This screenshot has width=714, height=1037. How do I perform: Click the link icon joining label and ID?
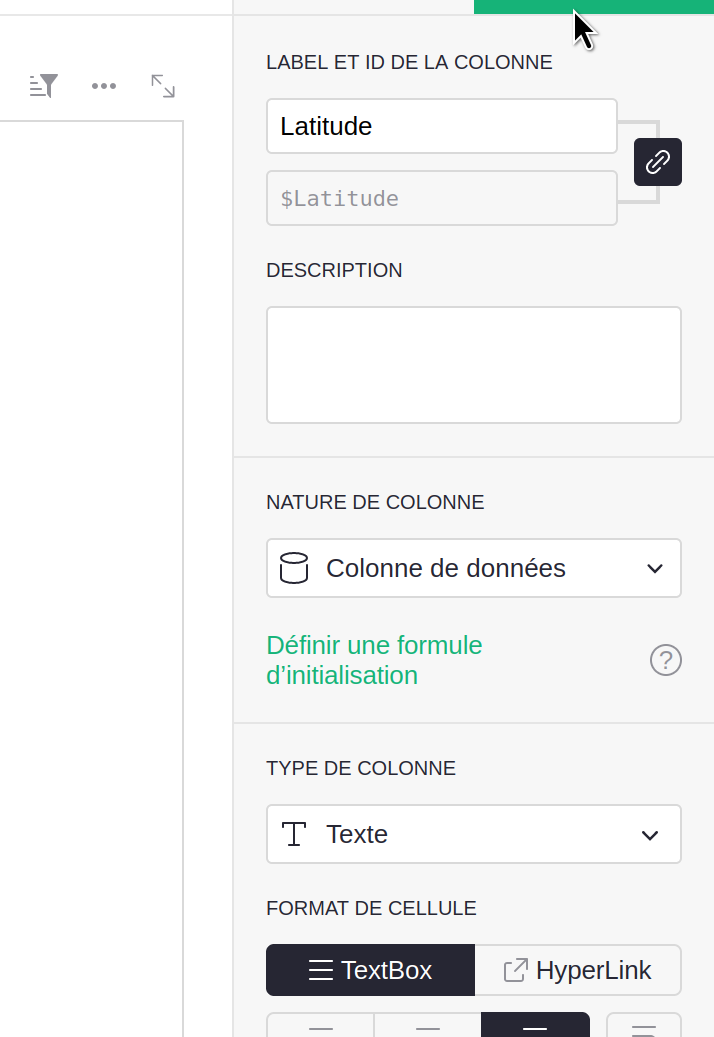tap(658, 162)
